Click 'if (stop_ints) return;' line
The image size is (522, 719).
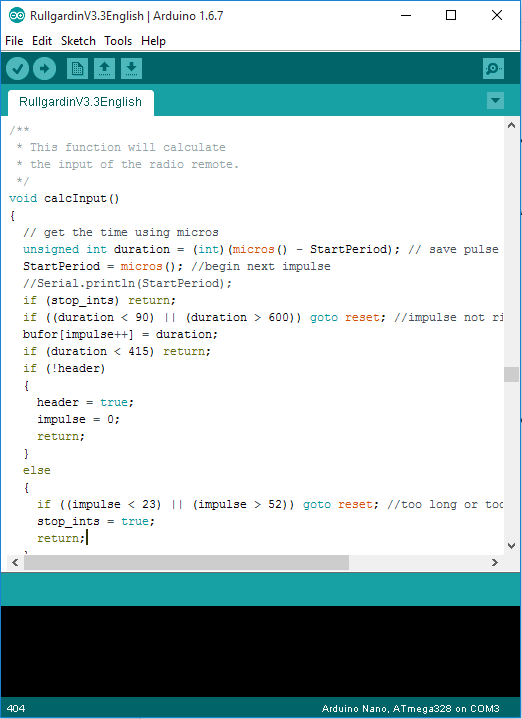pyautogui.click(x=100, y=300)
